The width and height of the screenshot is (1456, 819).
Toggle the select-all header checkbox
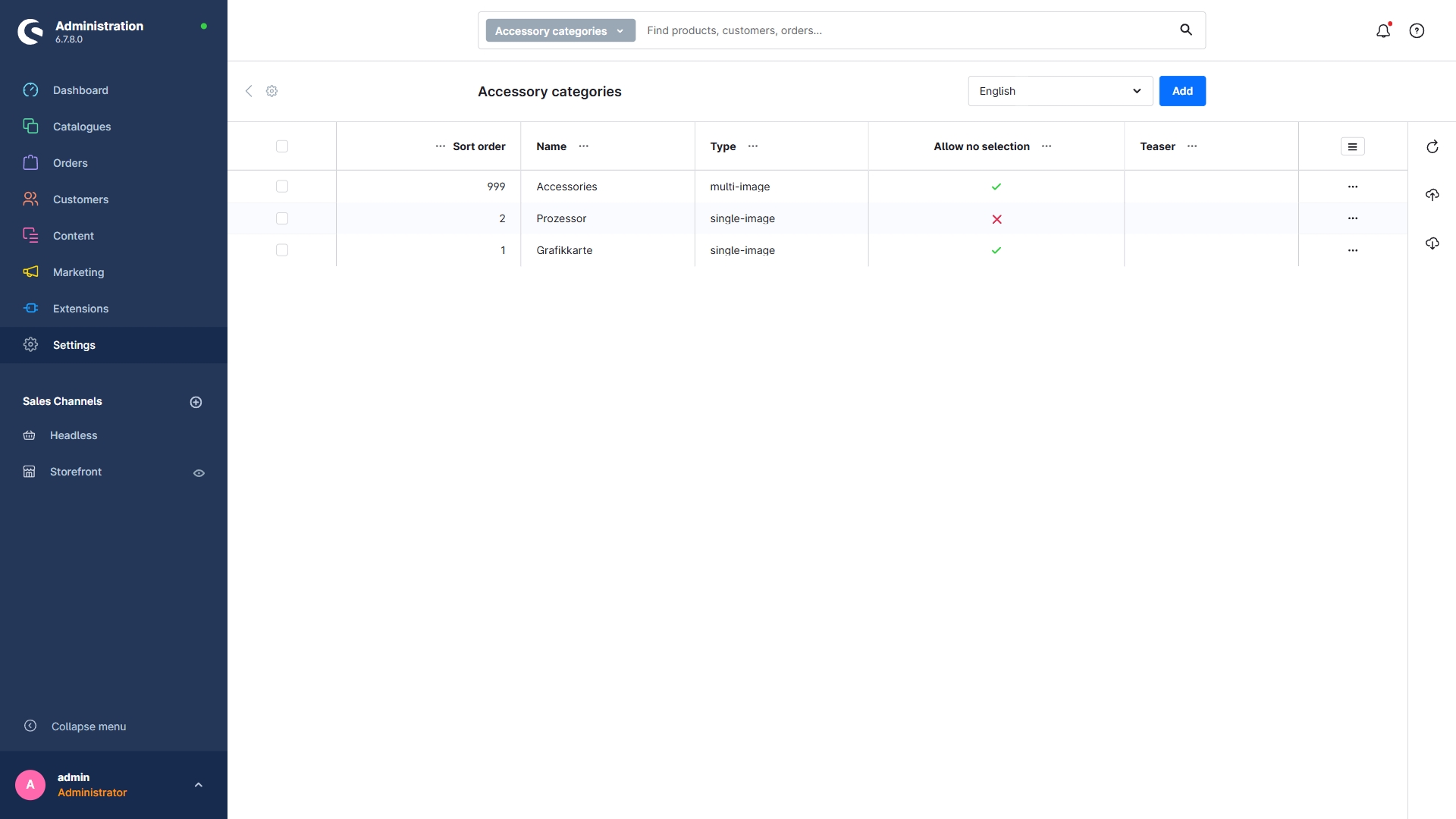282,146
